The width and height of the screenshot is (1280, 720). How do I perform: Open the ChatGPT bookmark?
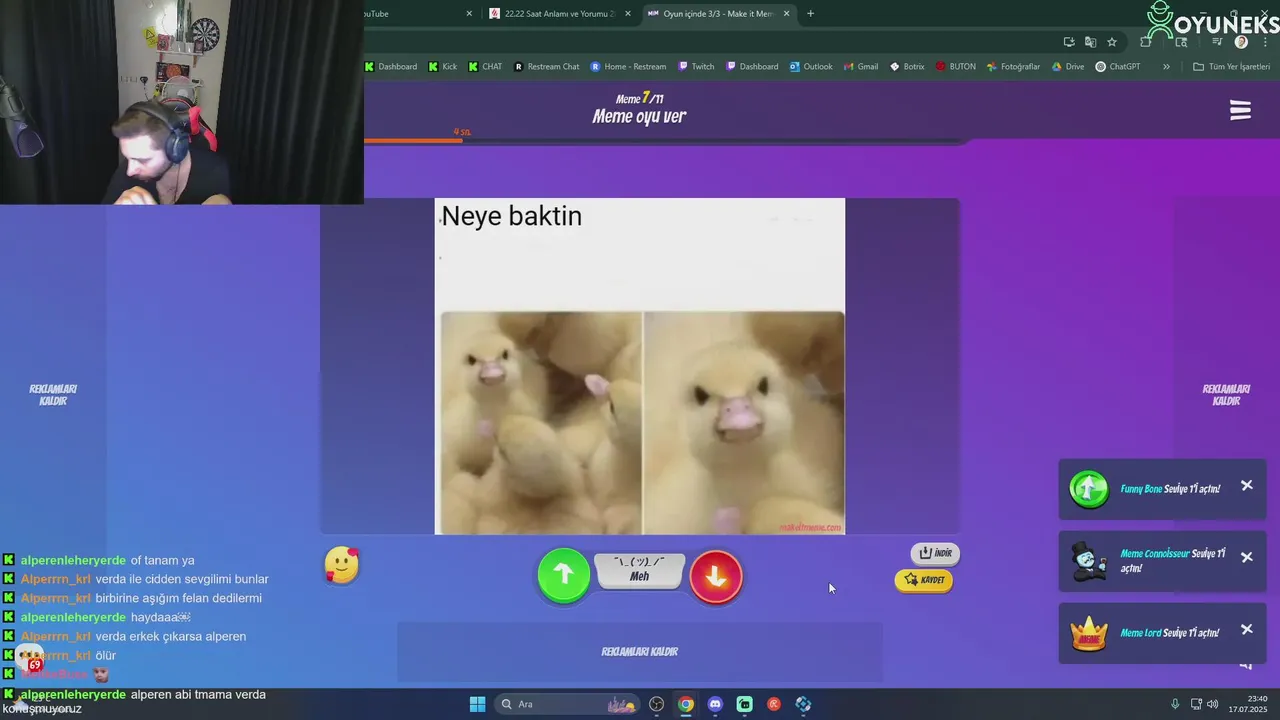pos(1118,67)
